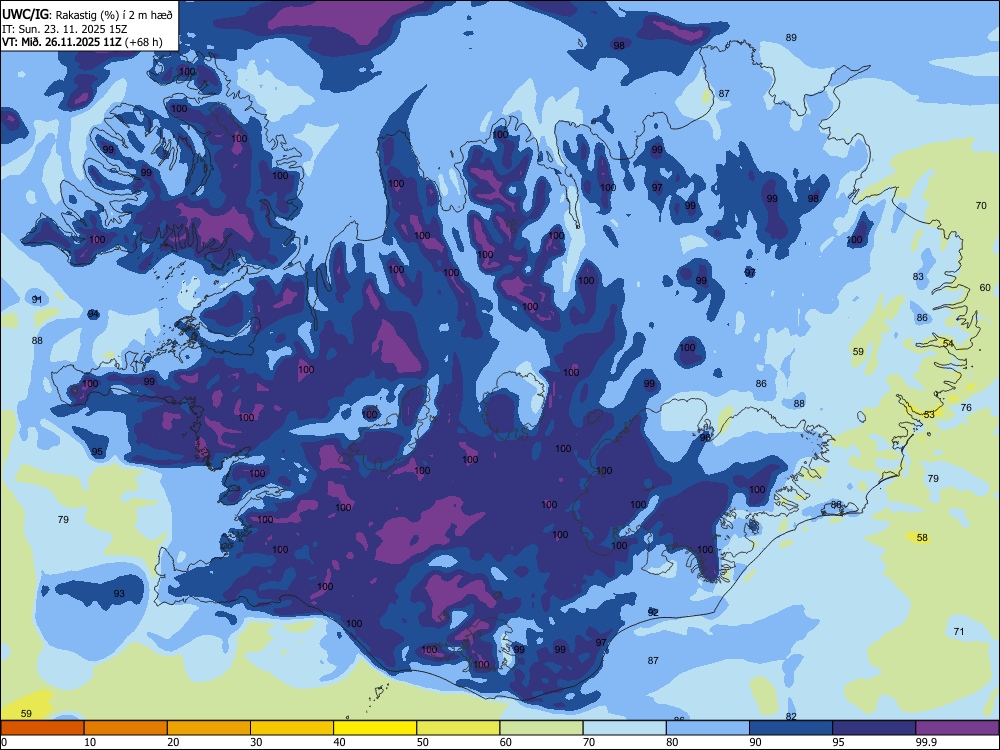The image size is (1000, 750).
Task: Select the 10 legend tick label
Action: [x=90, y=742]
